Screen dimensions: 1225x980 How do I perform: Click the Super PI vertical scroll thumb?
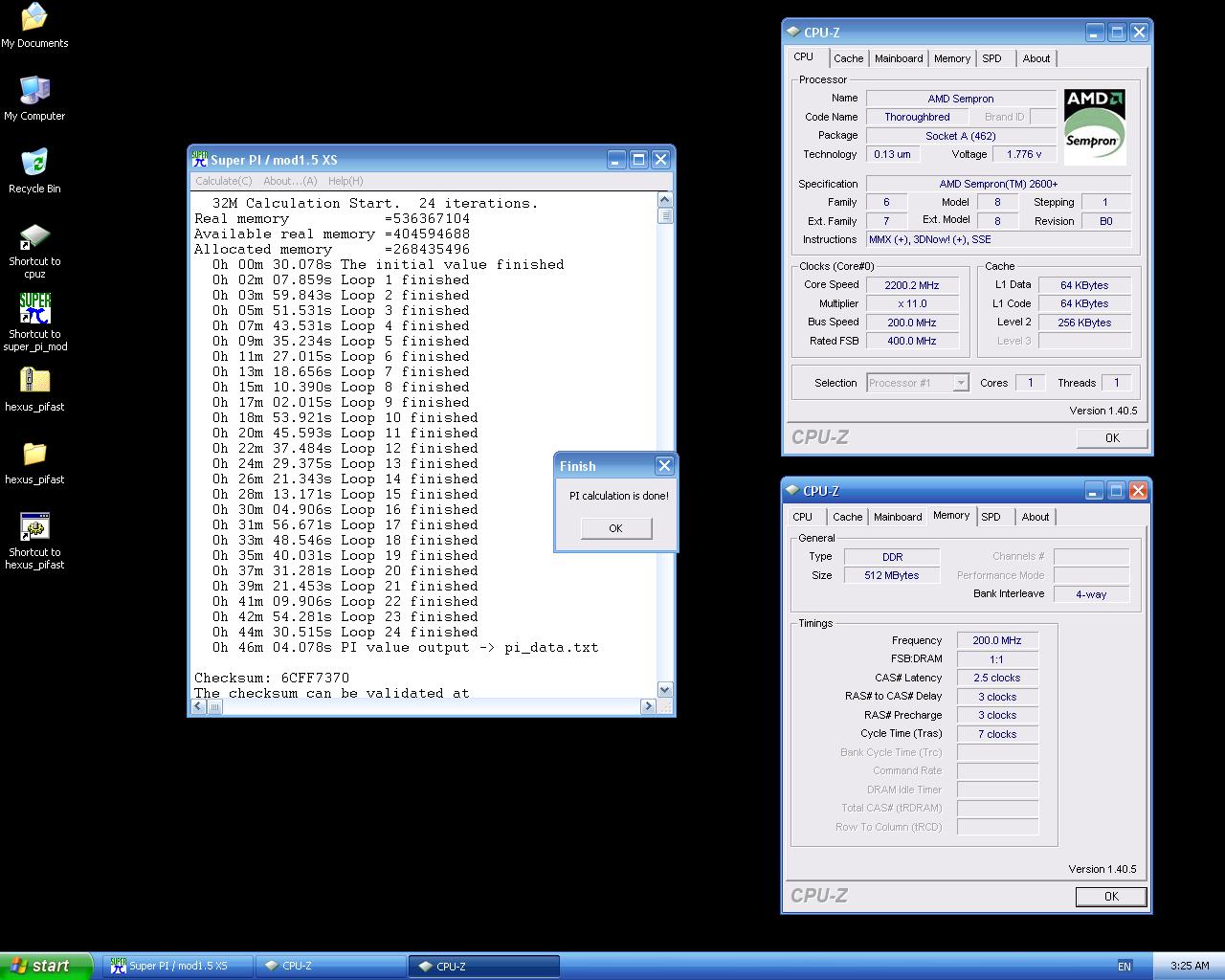665,215
